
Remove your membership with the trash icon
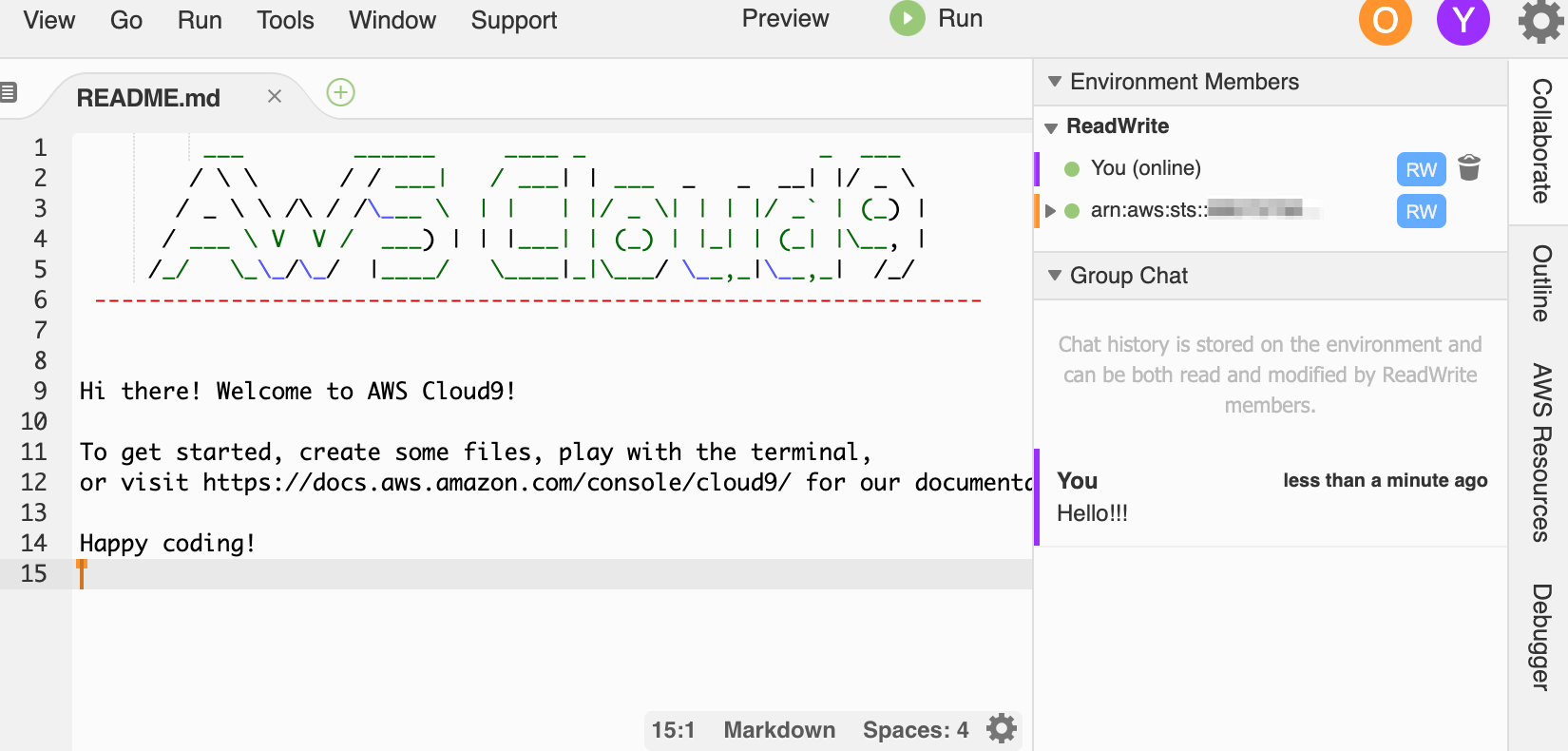(x=1469, y=167)
